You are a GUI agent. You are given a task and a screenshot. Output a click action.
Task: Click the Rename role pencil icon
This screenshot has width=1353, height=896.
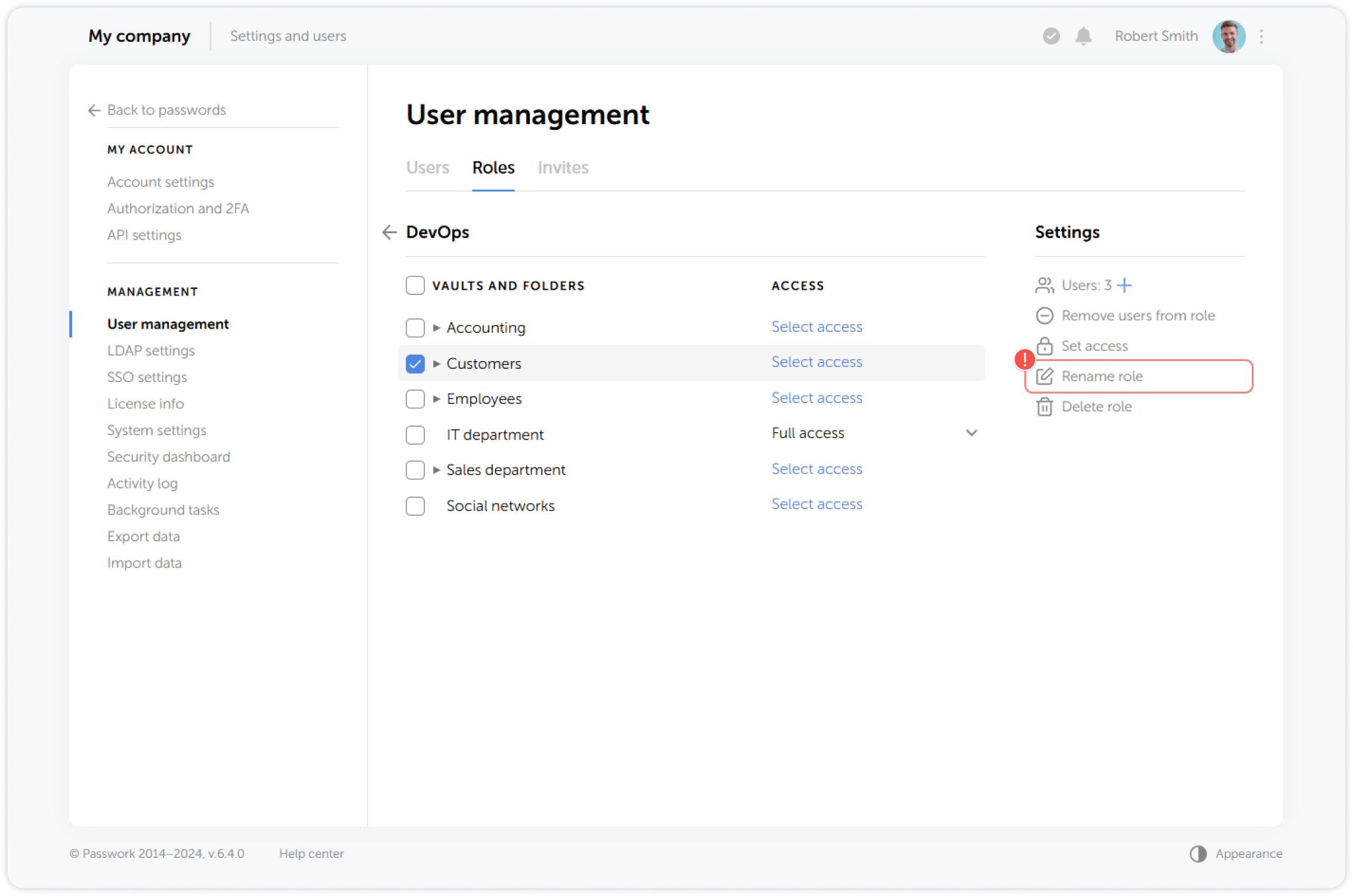click(1045, 376)
